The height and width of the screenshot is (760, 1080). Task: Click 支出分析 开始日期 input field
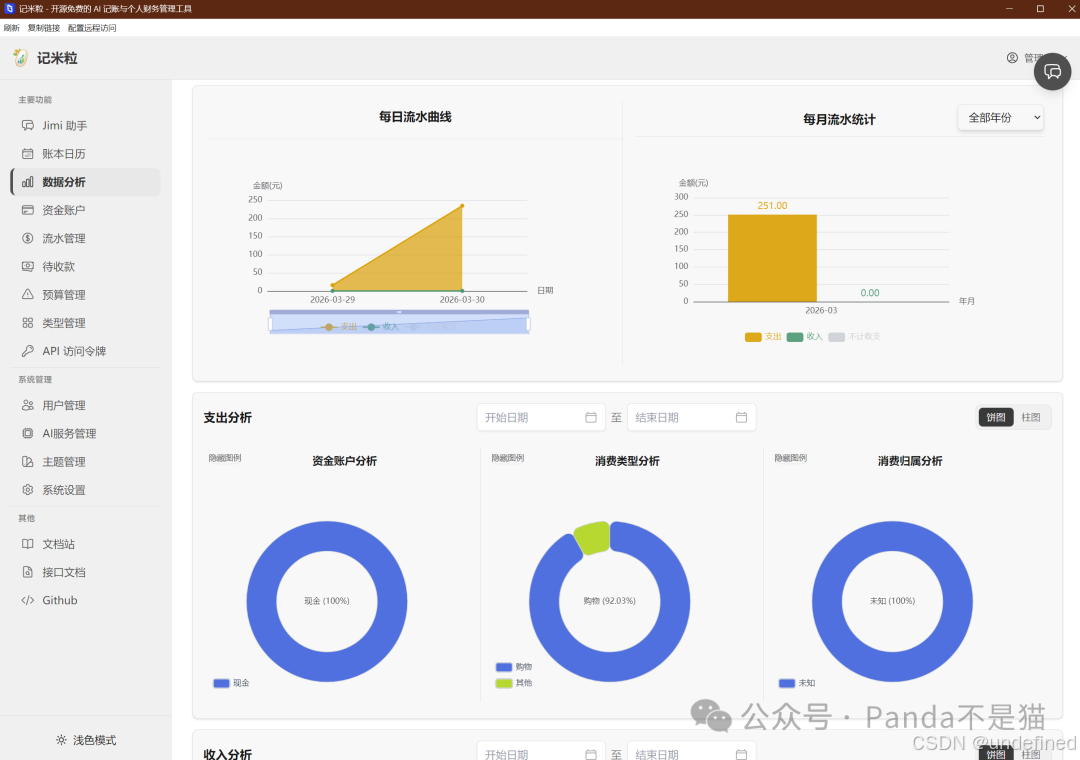[x=541, y=418]
